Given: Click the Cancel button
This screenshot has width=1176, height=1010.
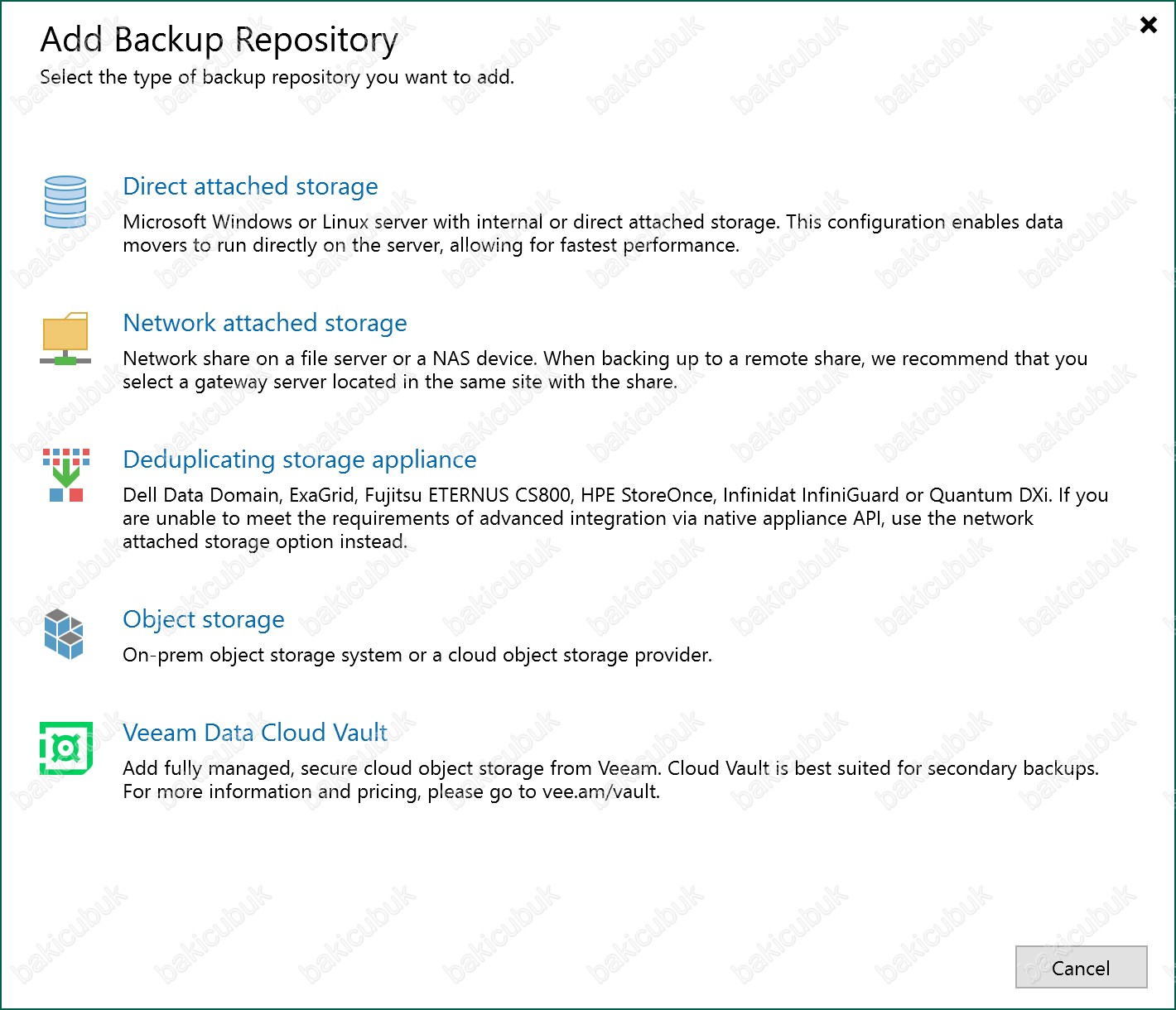Looking at the screenshot, I should (1081, 967).
